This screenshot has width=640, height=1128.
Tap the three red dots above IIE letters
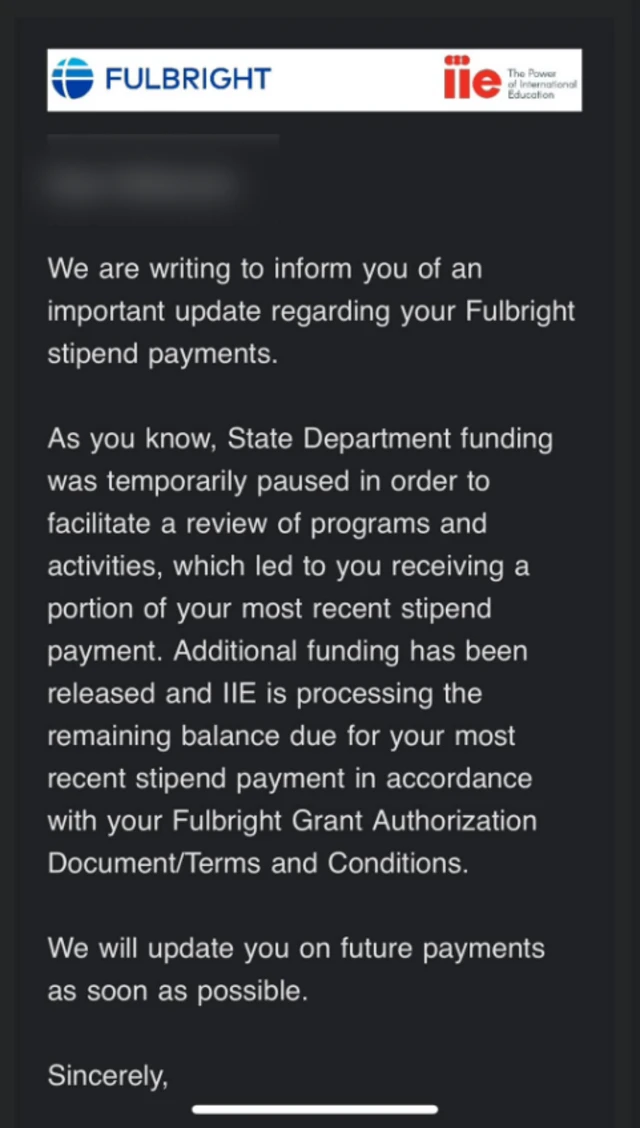point(458,61)
